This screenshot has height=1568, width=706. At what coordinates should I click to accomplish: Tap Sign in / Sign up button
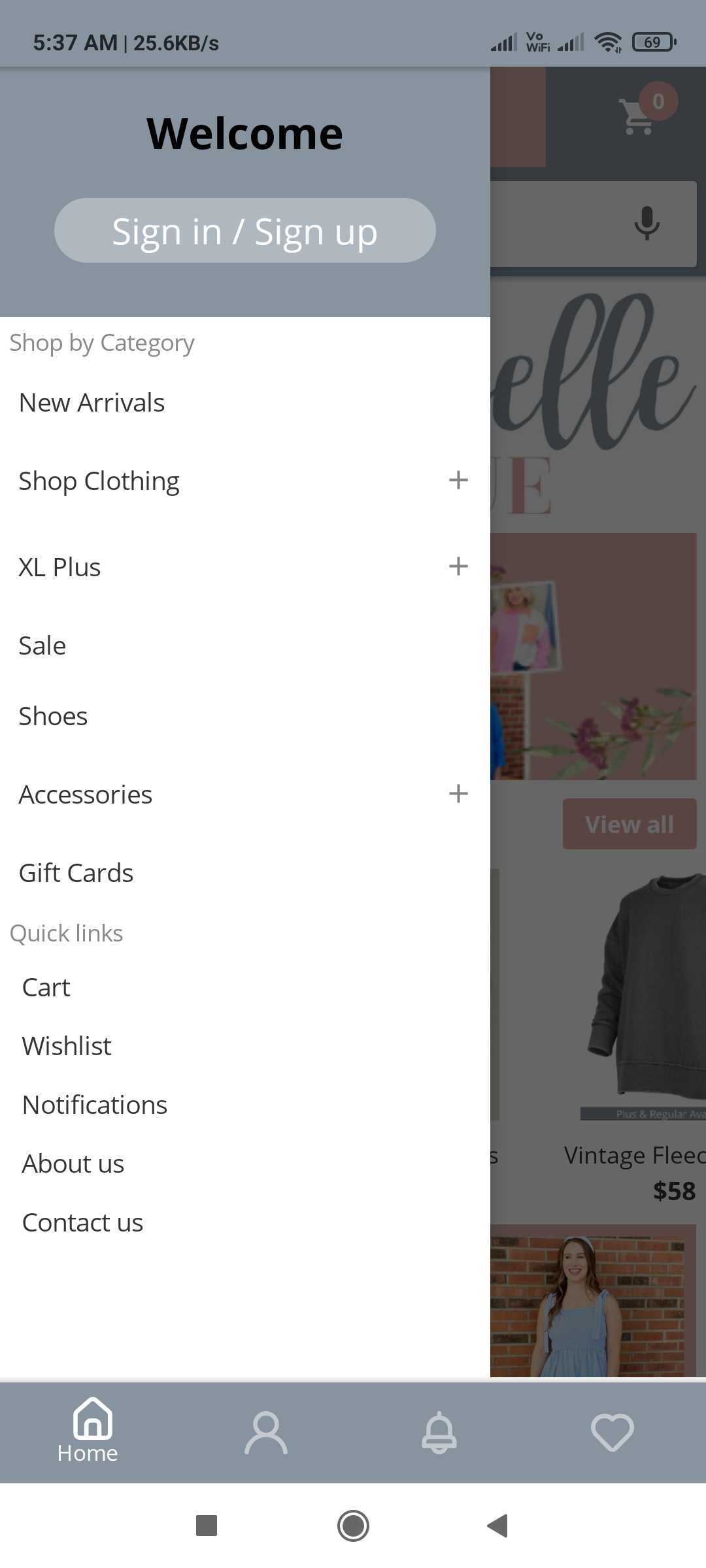244,231
